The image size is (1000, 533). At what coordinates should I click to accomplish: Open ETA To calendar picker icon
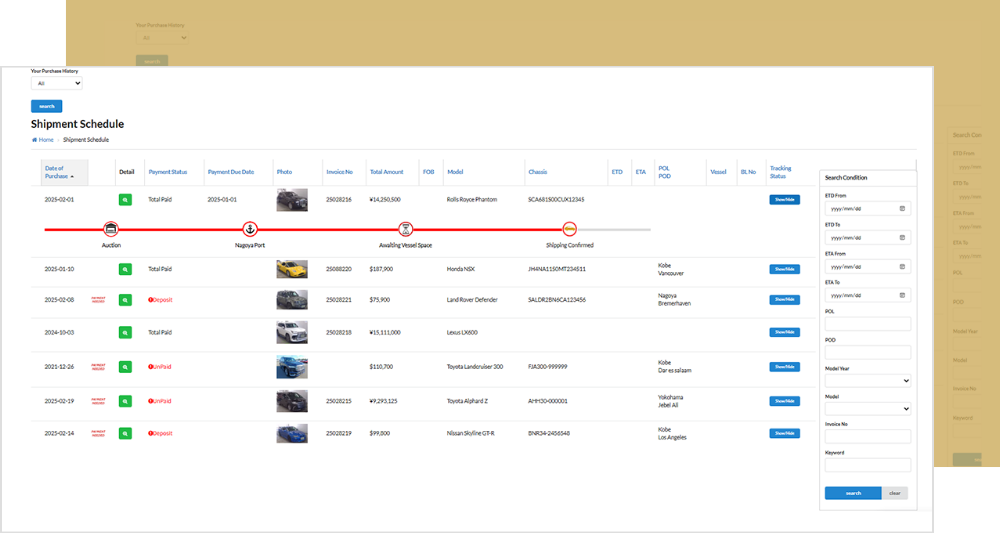(902, 295)
